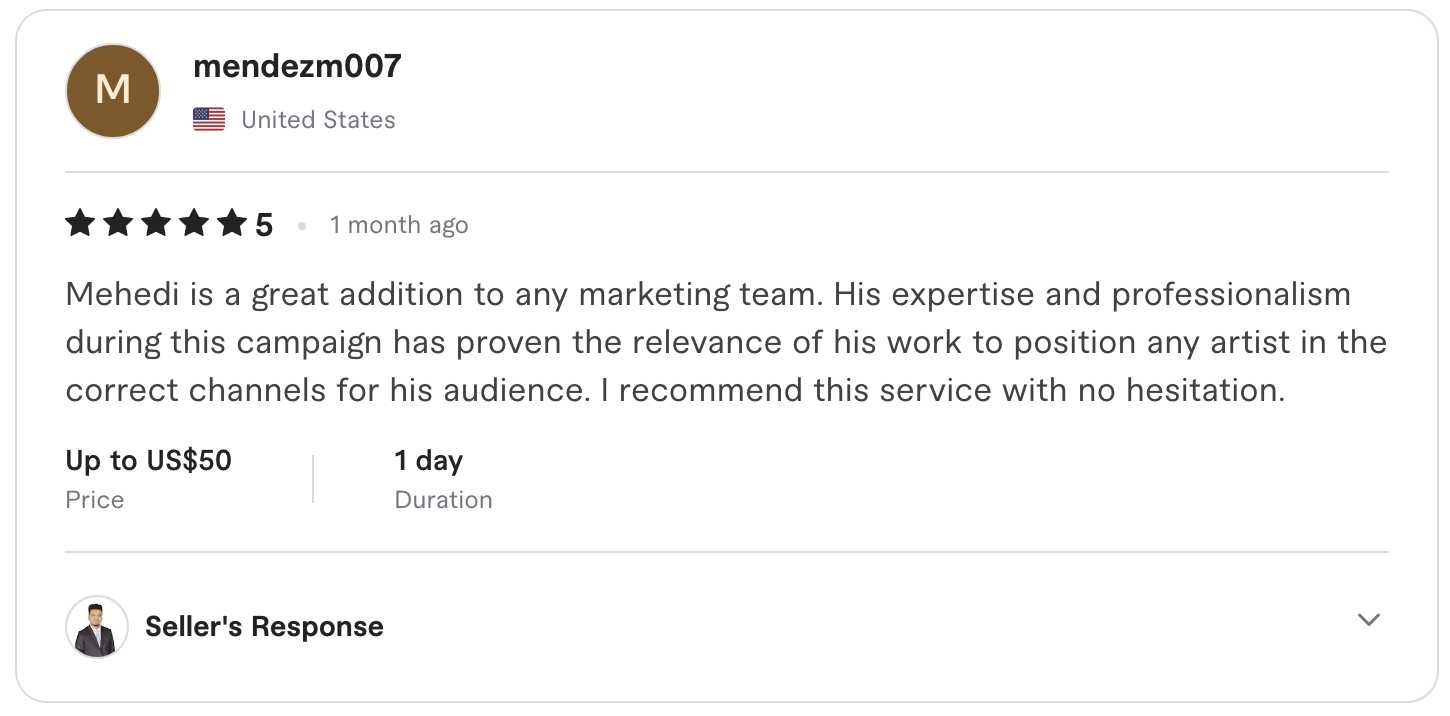Click the "Price" label
This screenshot has width=1450, height=716.
95,500
